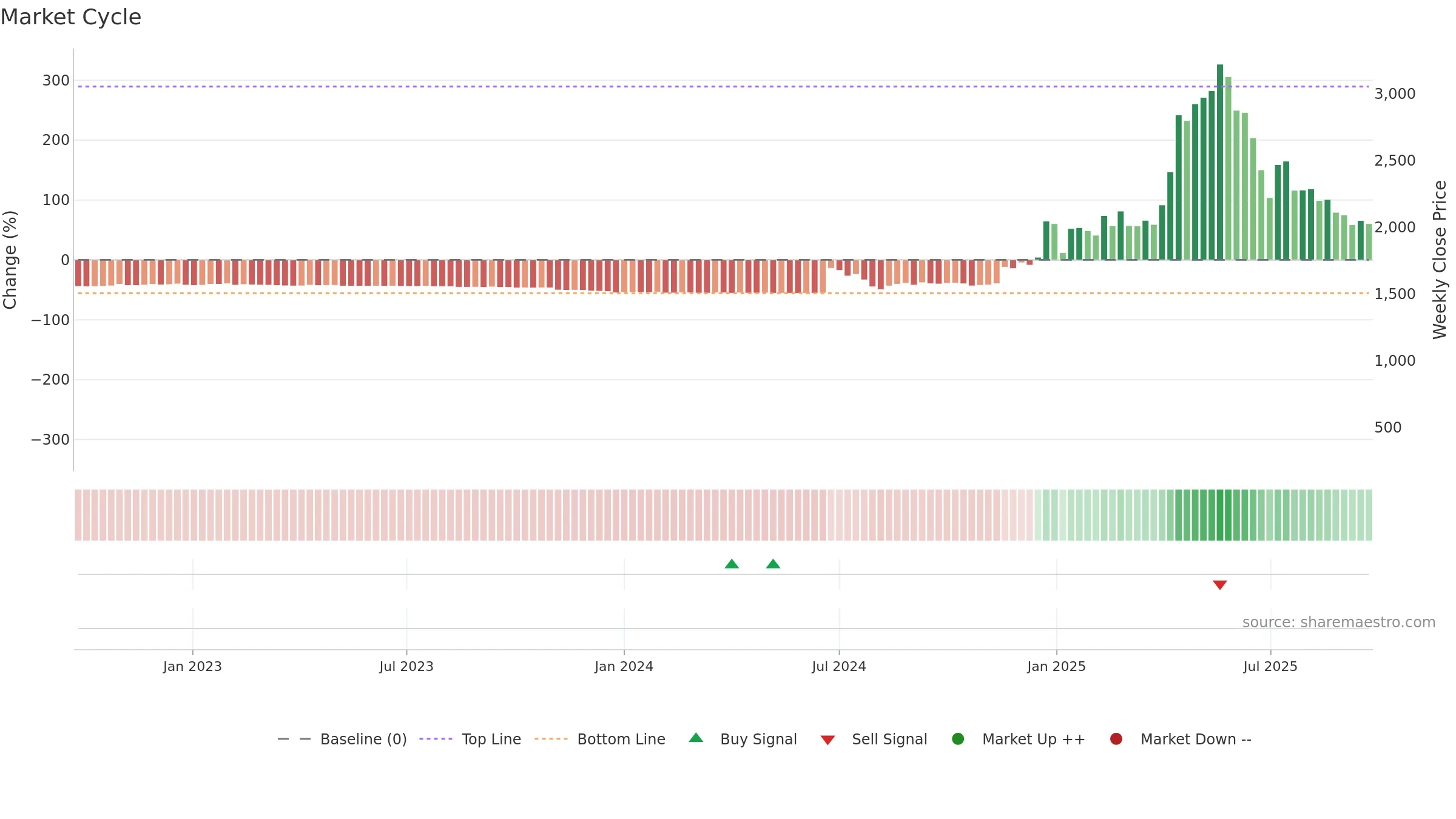Toggle the Bottom Line legend entry

pyautogui.click(x=600, y=739)
